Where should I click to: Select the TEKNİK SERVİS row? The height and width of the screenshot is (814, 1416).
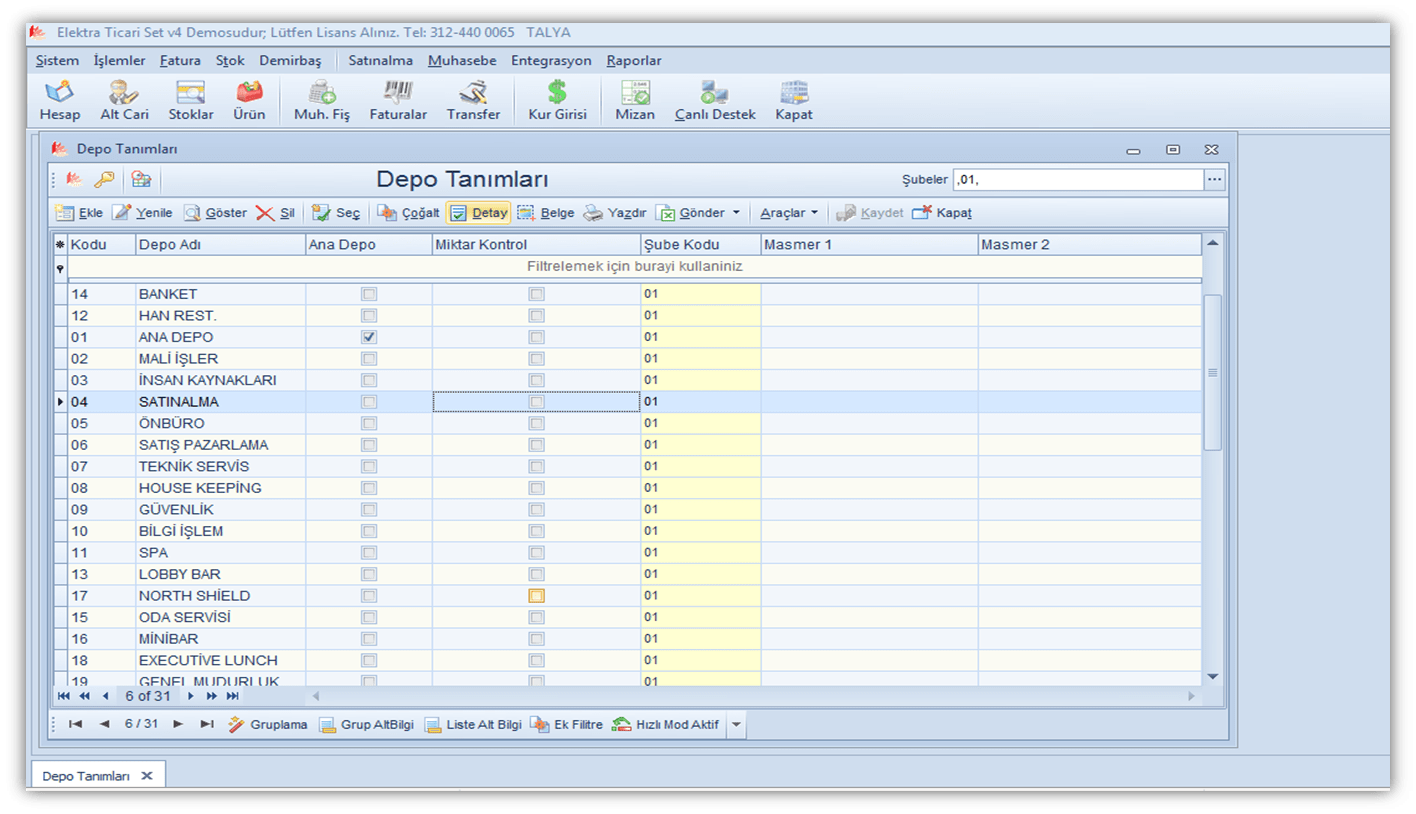click(628, 467)
